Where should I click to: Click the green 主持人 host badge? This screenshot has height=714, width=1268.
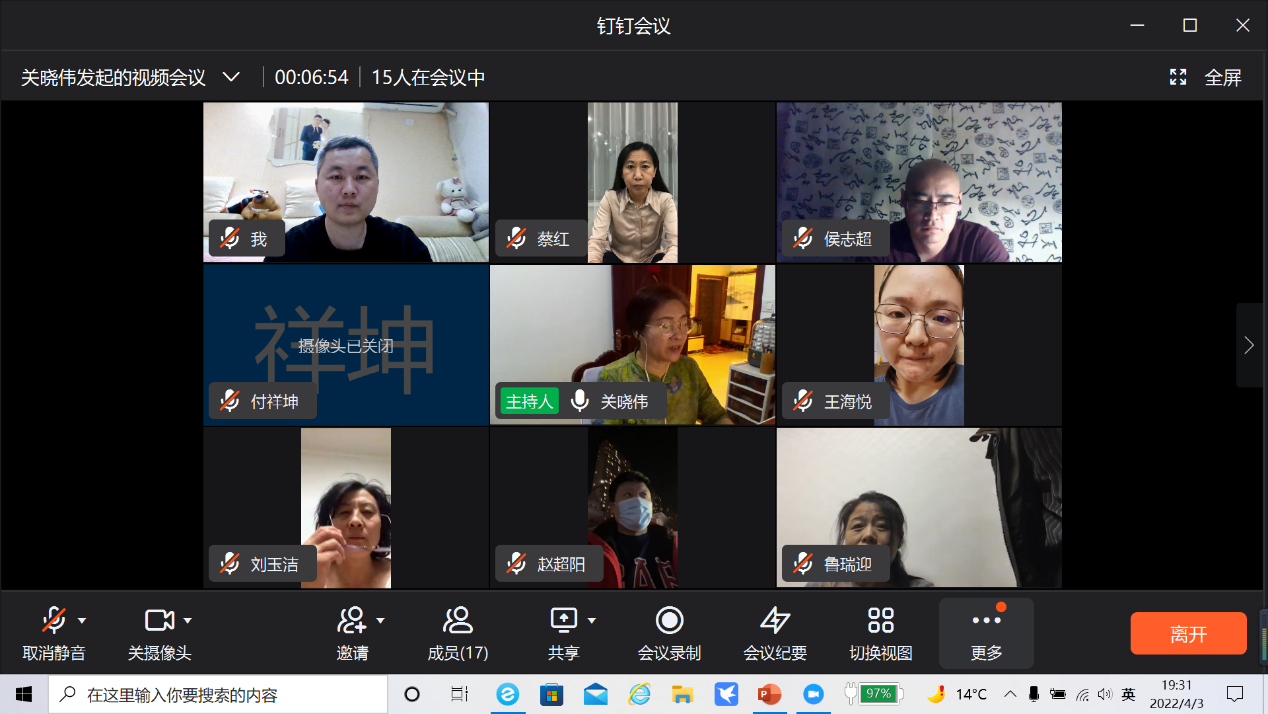tap(529, 401)
